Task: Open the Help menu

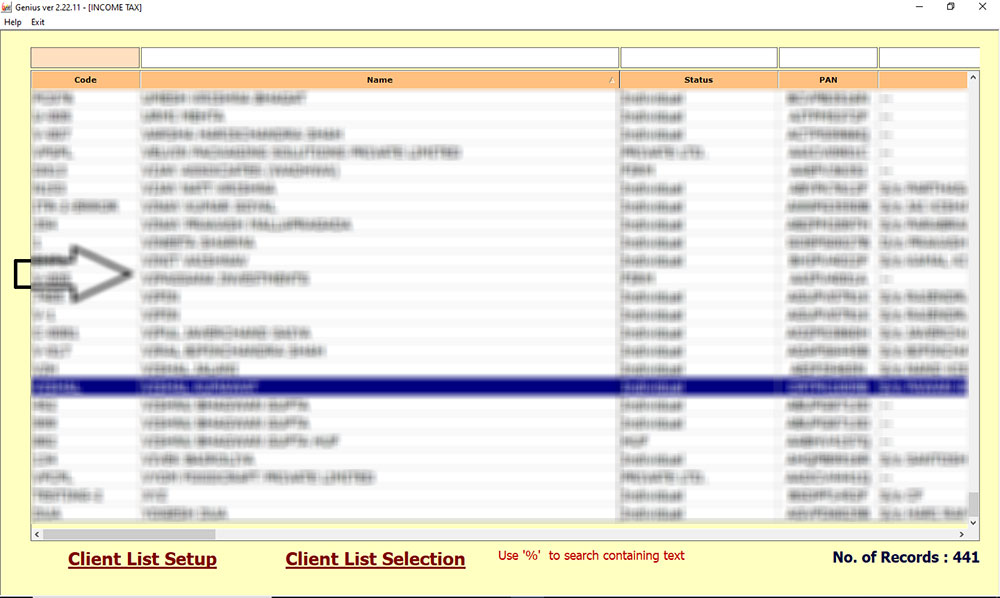Action: (13, 21)
